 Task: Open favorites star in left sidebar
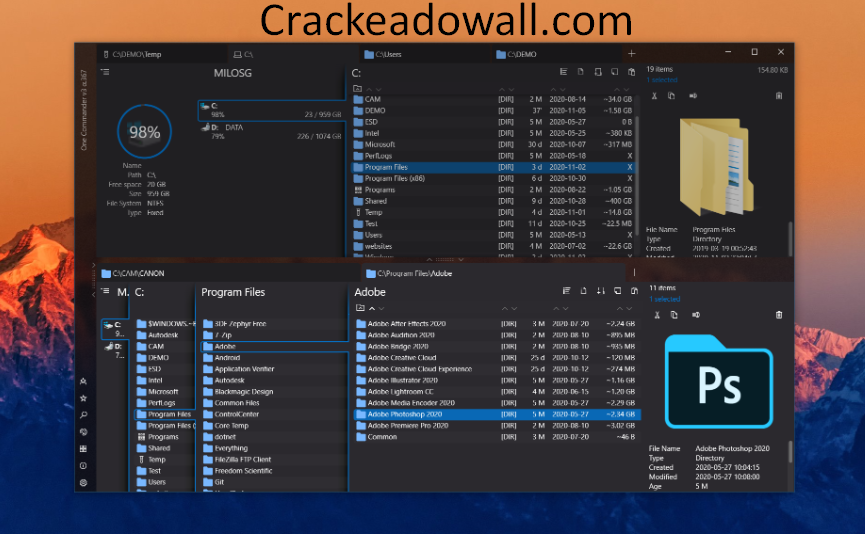coord(83,398)
